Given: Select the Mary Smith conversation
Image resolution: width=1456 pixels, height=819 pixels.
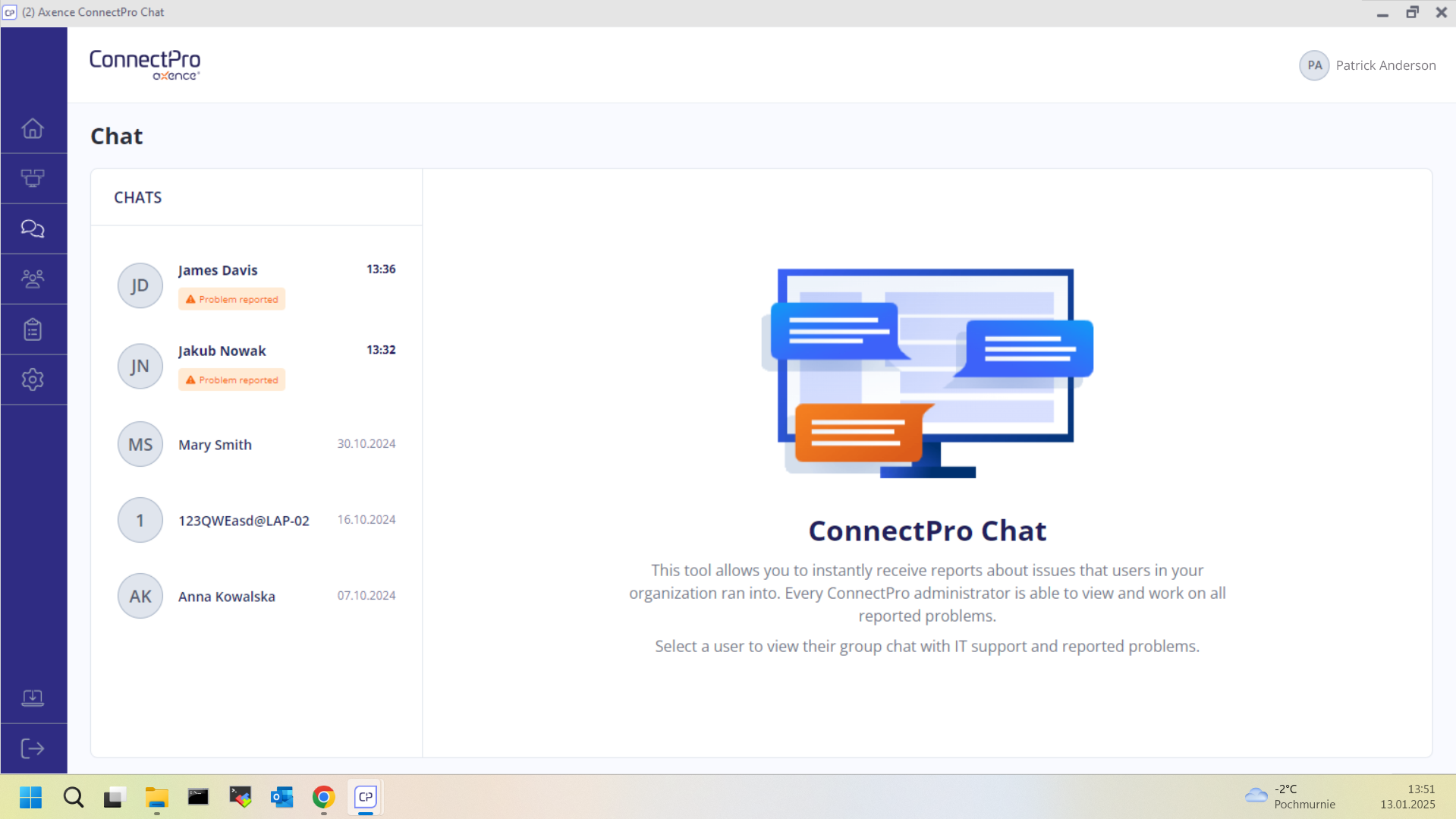Looking at the screenshot, I should tap(215, 444).
